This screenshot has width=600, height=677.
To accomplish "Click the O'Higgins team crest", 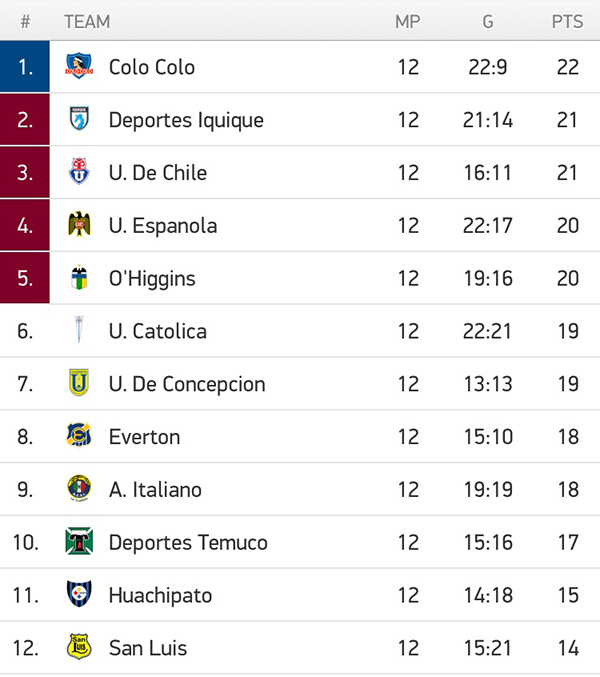I will click(79, 277).
